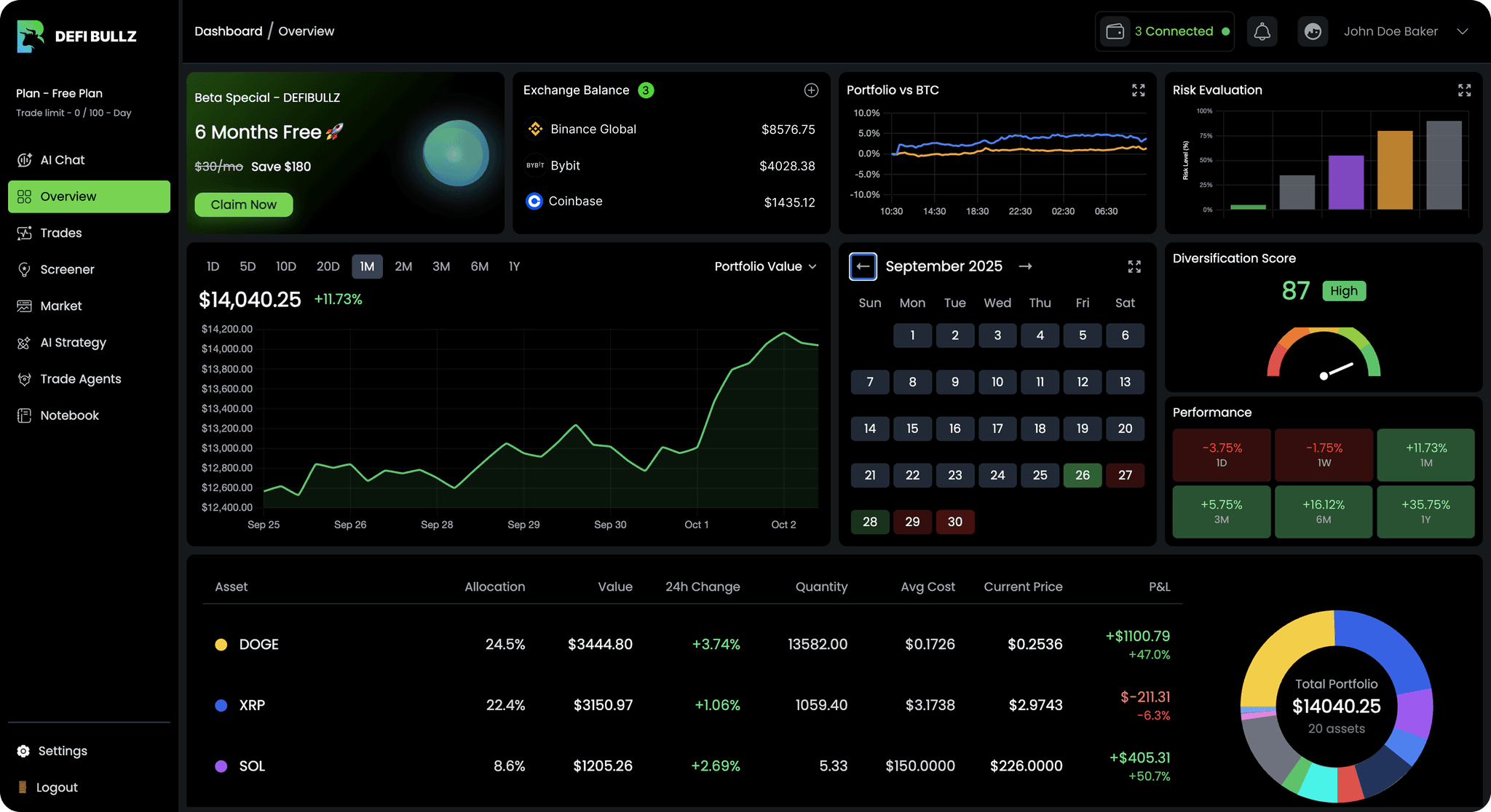Expand the Risk Evaluation panel fullscreen

1464,90
